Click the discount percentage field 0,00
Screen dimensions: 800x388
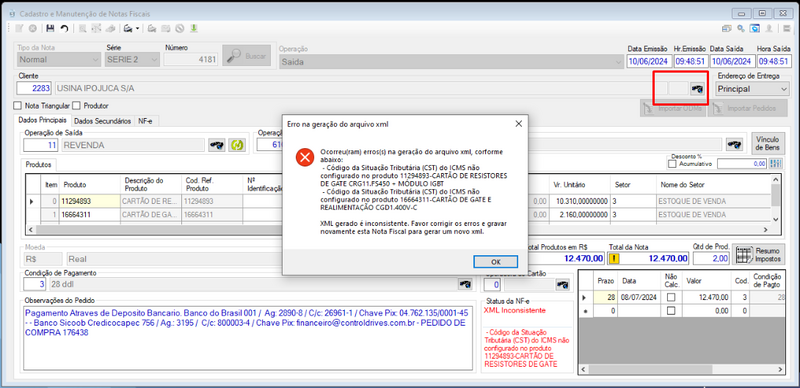(x=742, y=164)
